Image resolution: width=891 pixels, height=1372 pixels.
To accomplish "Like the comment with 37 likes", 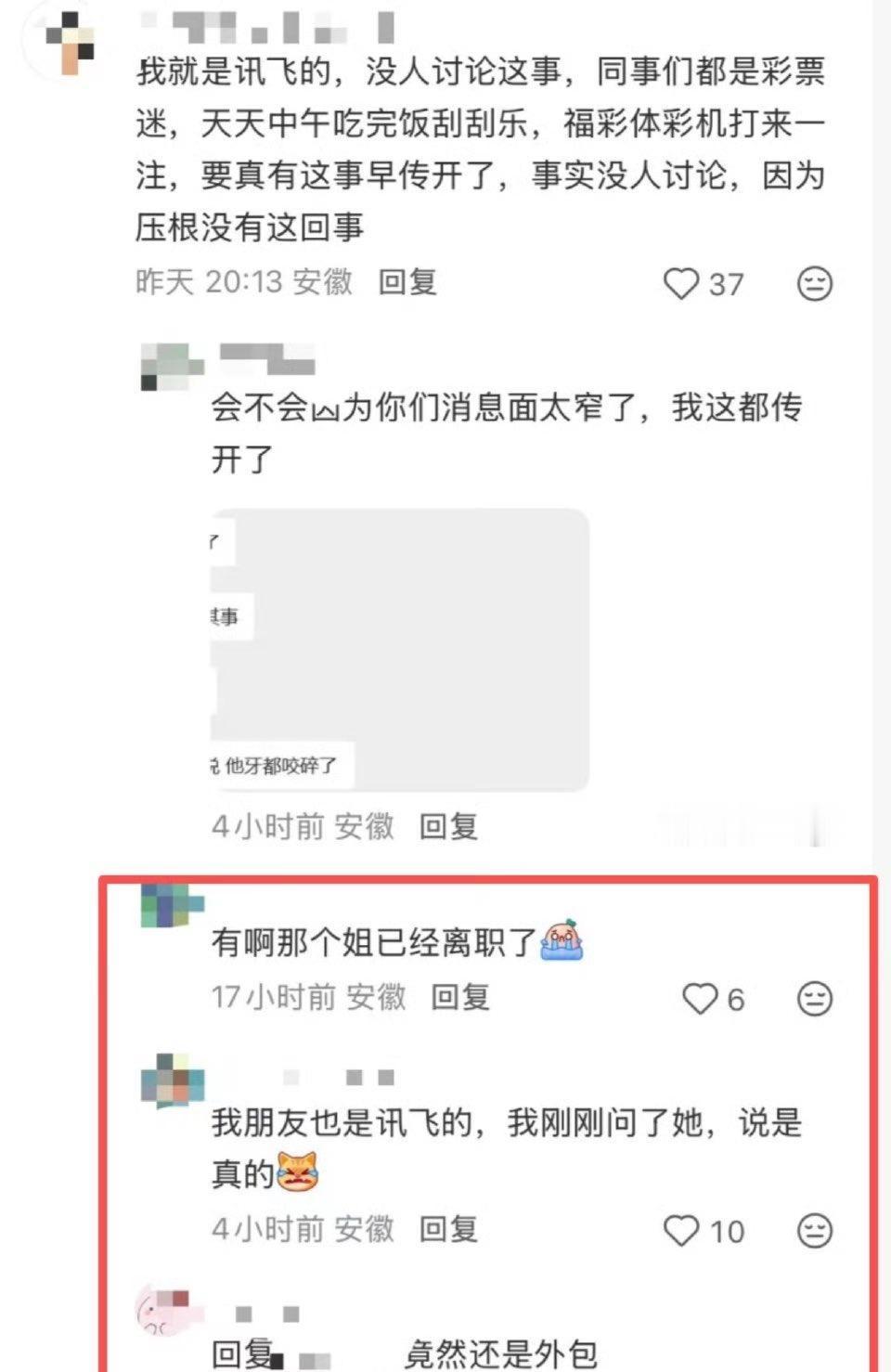I will [x=680, y=283].
